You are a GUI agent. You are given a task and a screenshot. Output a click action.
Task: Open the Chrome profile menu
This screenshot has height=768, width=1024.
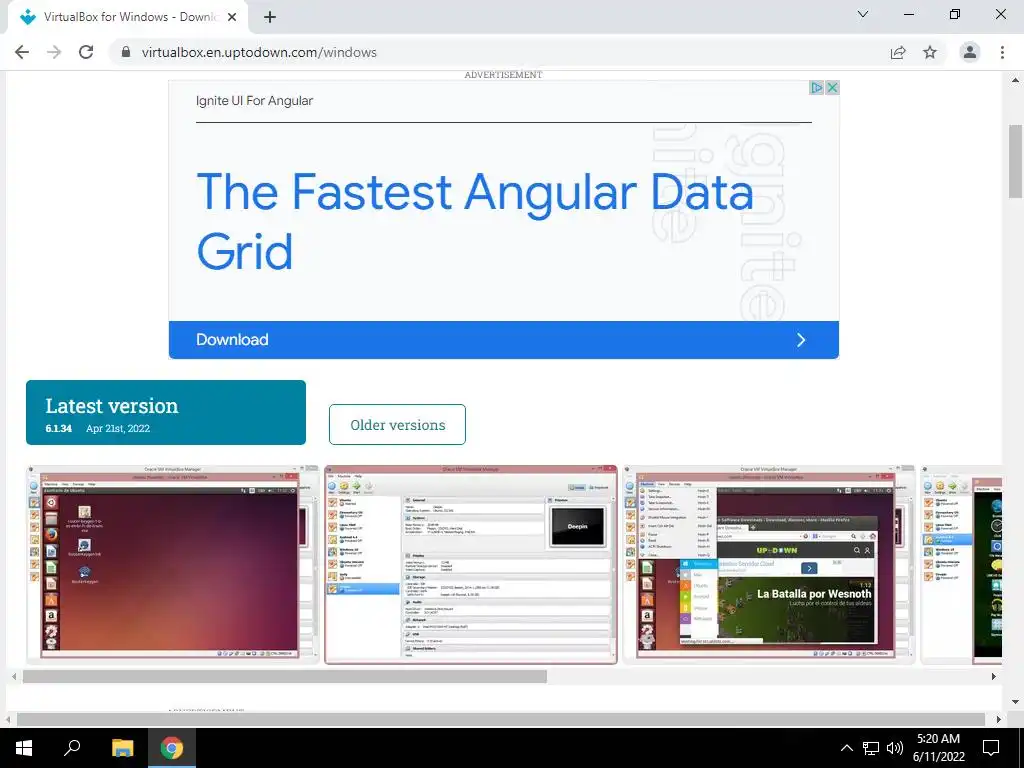coord(970,52)
